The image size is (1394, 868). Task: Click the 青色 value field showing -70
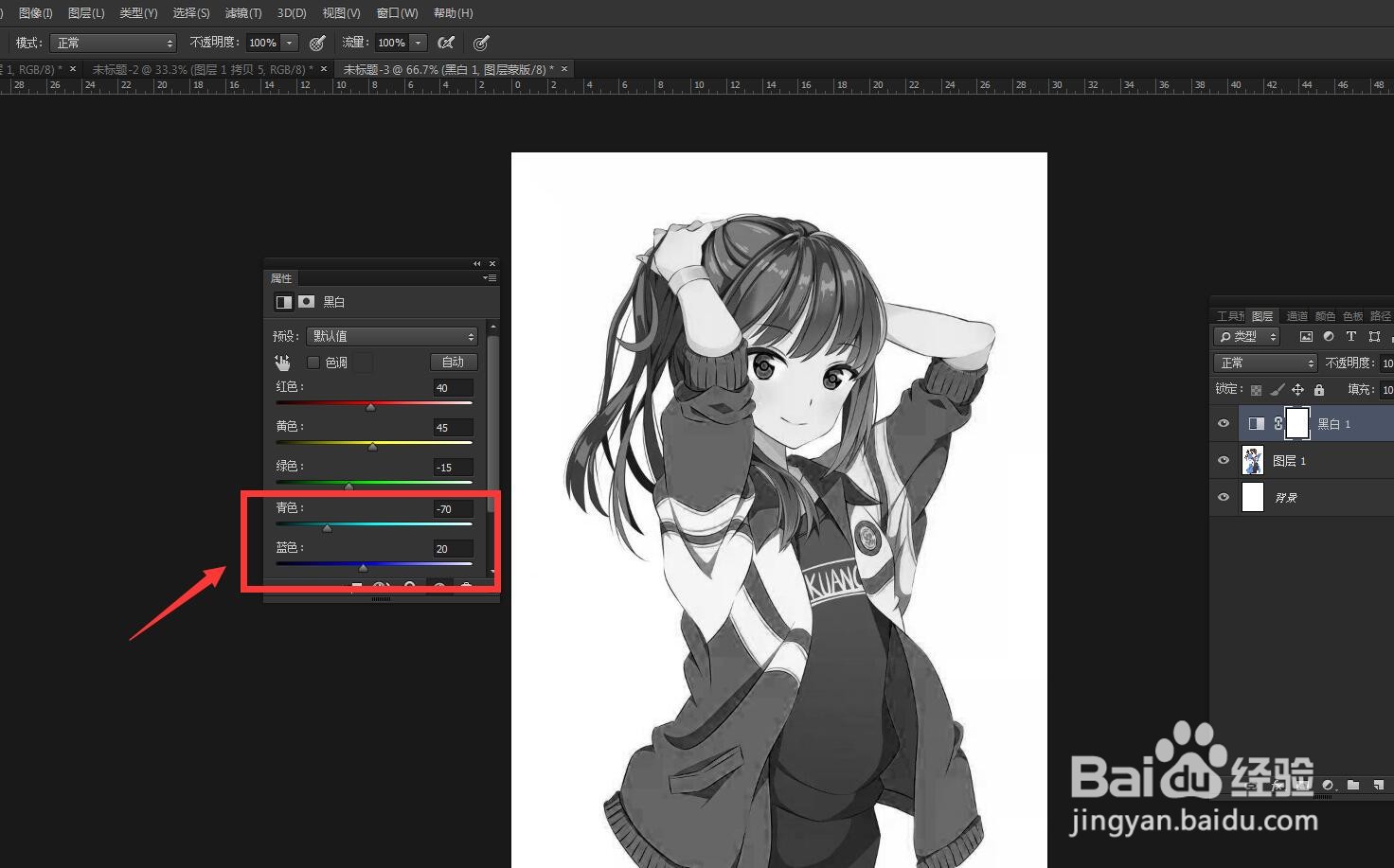(453, 509)
